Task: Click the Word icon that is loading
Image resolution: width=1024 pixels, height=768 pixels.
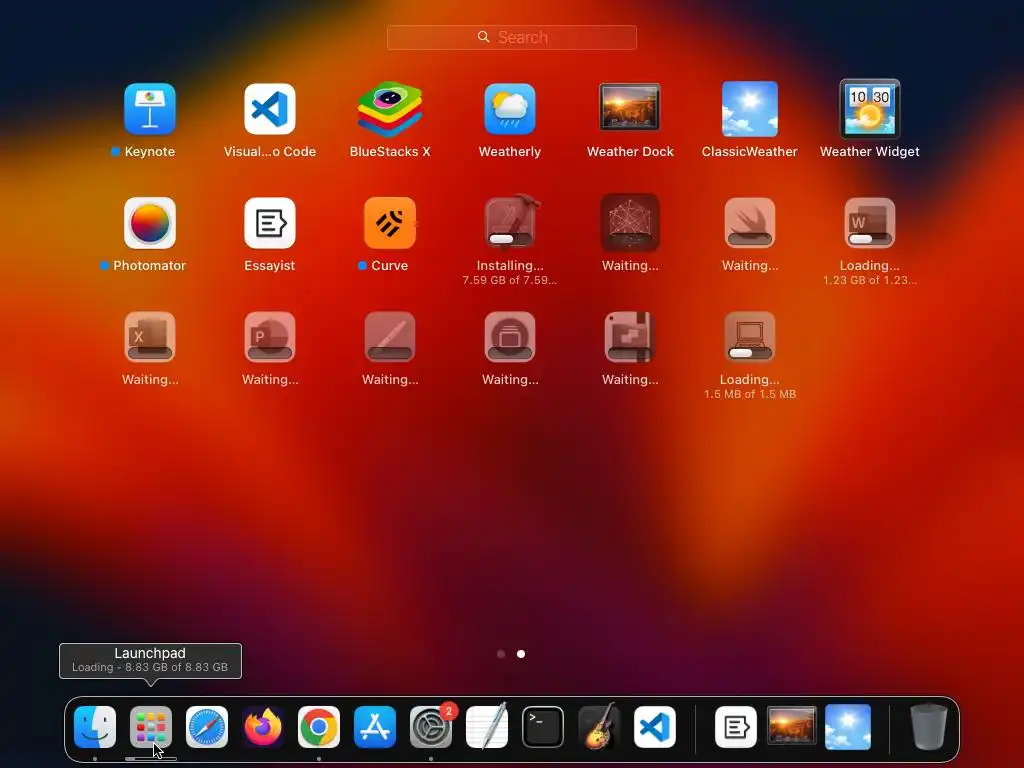Action: (870, 223)
